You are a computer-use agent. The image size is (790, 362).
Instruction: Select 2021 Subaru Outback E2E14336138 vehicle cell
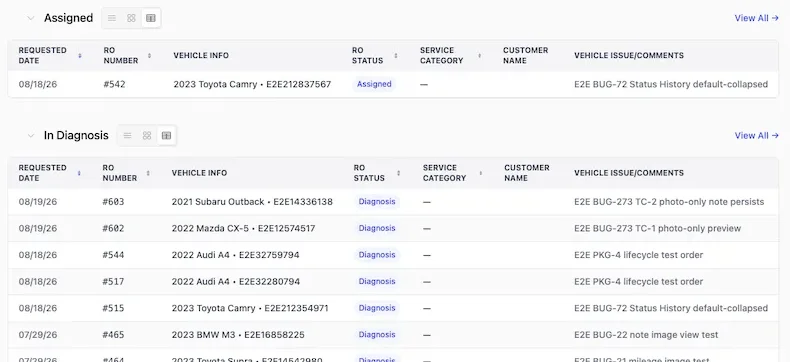[x=252, y=202]
